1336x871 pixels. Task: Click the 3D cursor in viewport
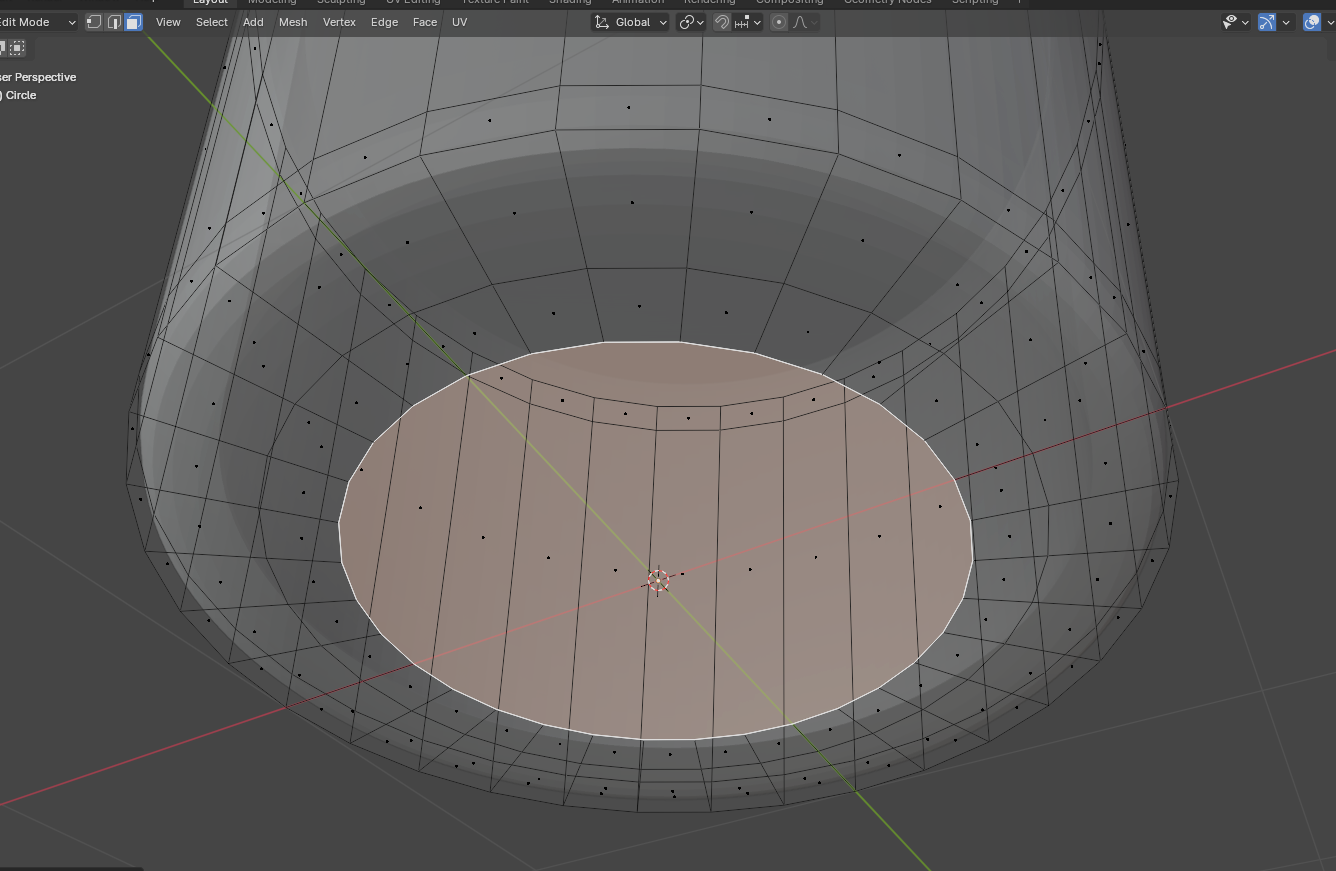(x=658, y=579)
